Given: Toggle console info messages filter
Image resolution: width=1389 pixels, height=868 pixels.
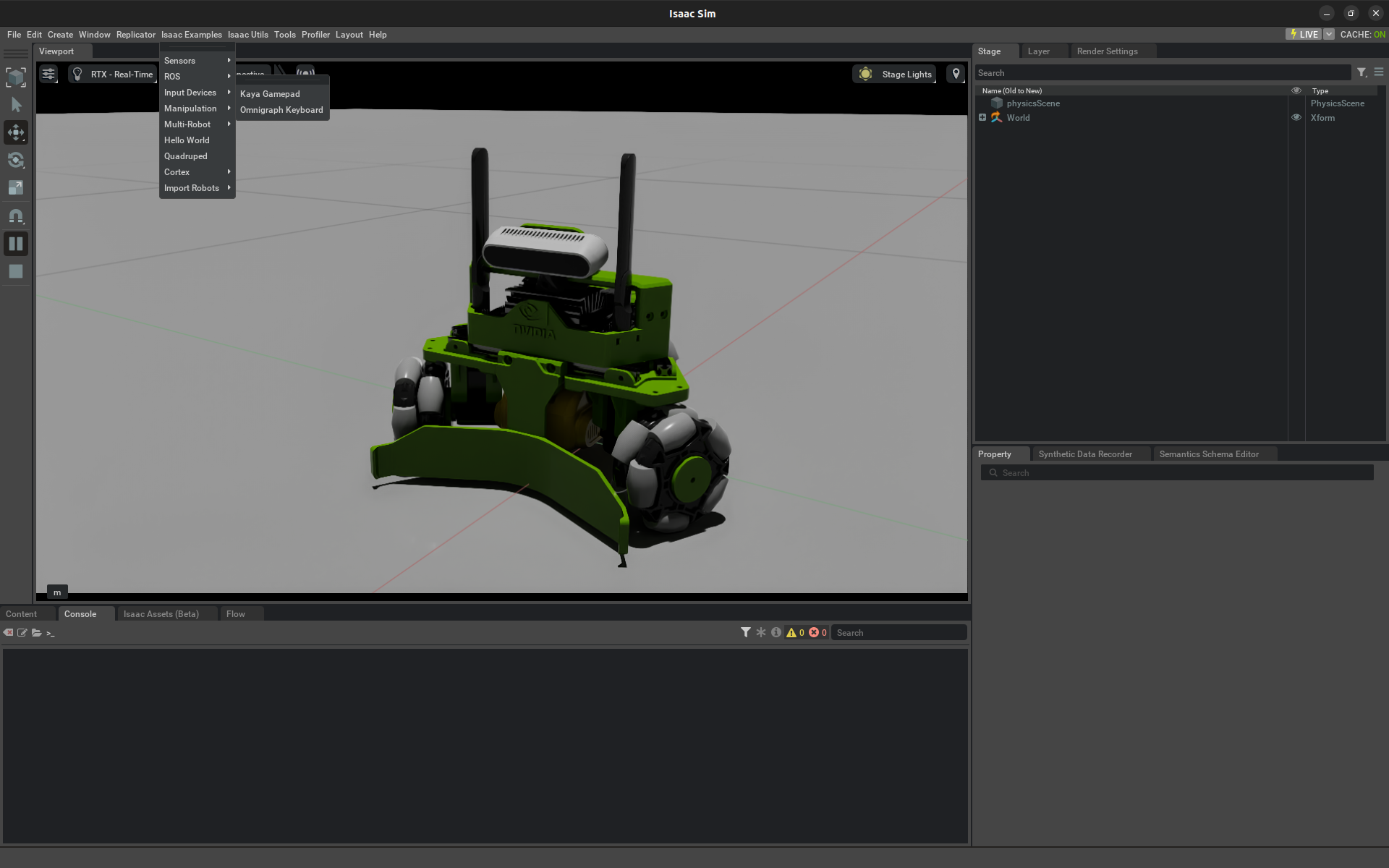Looking at the screenshot, I should [x=776, y=632].
